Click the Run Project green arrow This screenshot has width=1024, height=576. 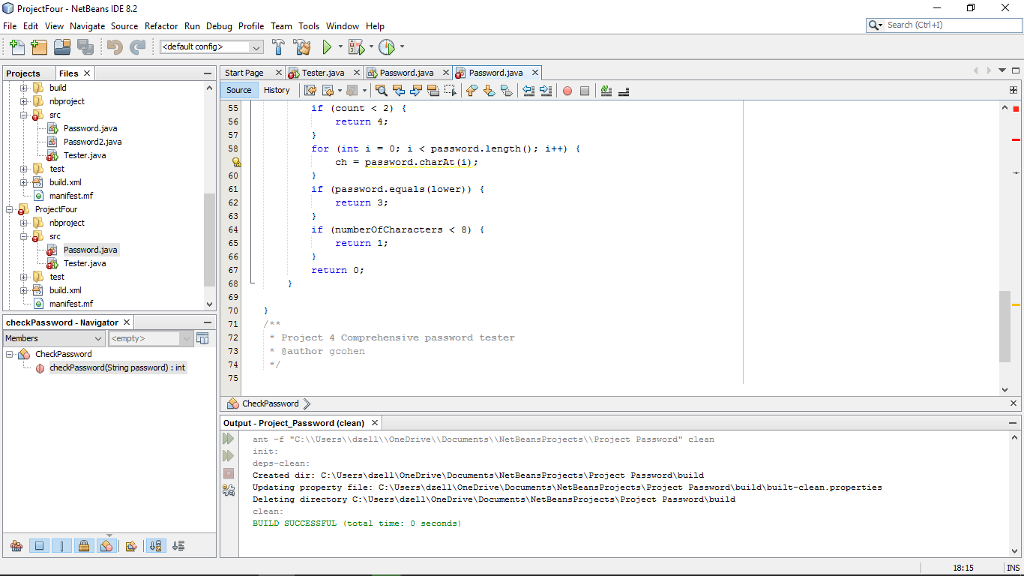(x=326, y=47)
